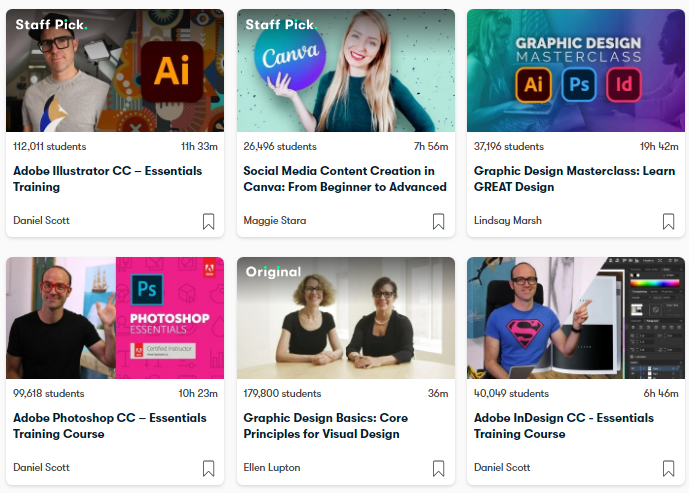The height and width of the screenshot is (493, 689).
Task: Bookmark the Adobe InDesign CC Essentials course
Action: point(668,468)
